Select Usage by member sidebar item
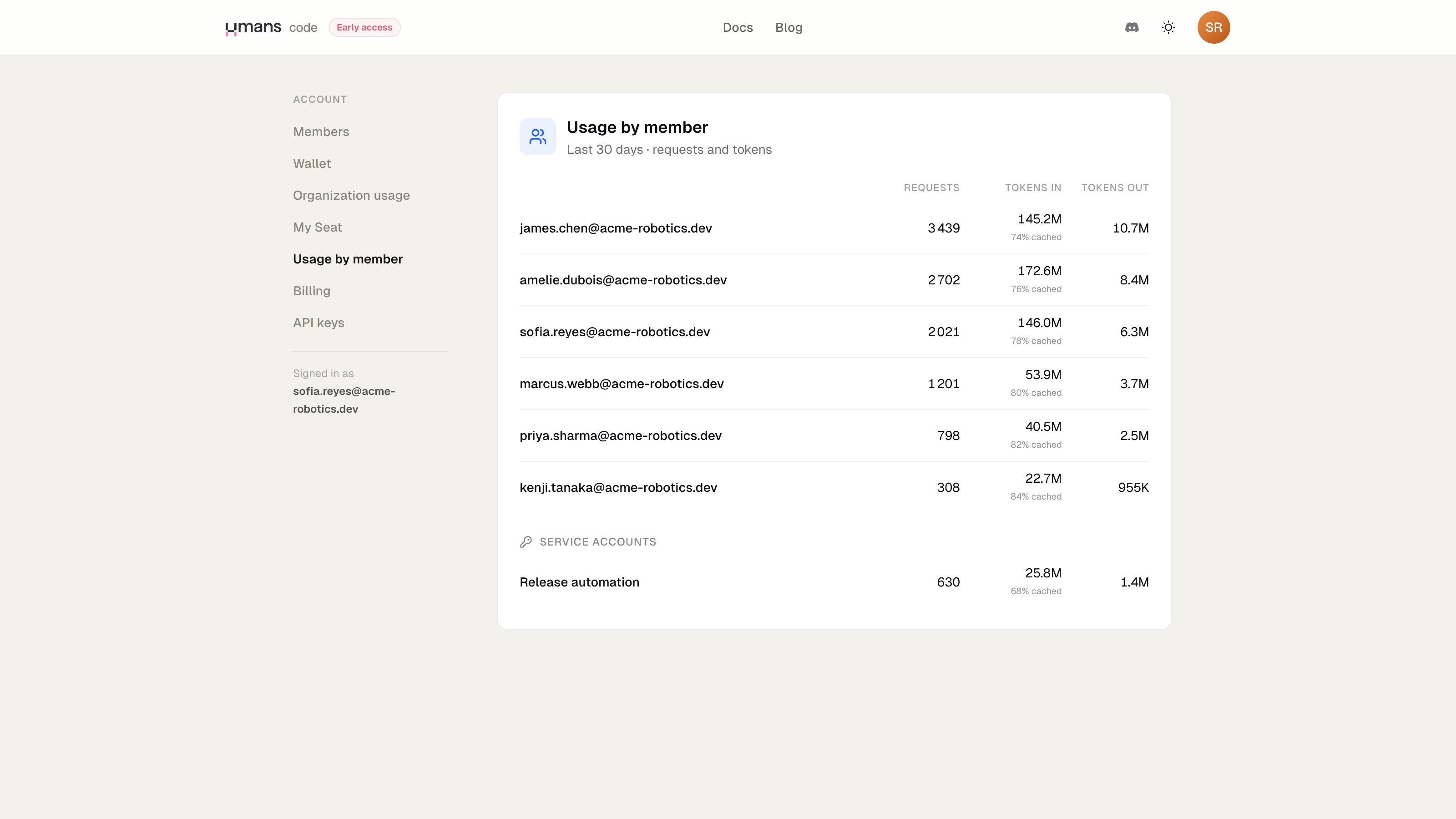This screenshot has width=1456, height=819. [348, 259]
